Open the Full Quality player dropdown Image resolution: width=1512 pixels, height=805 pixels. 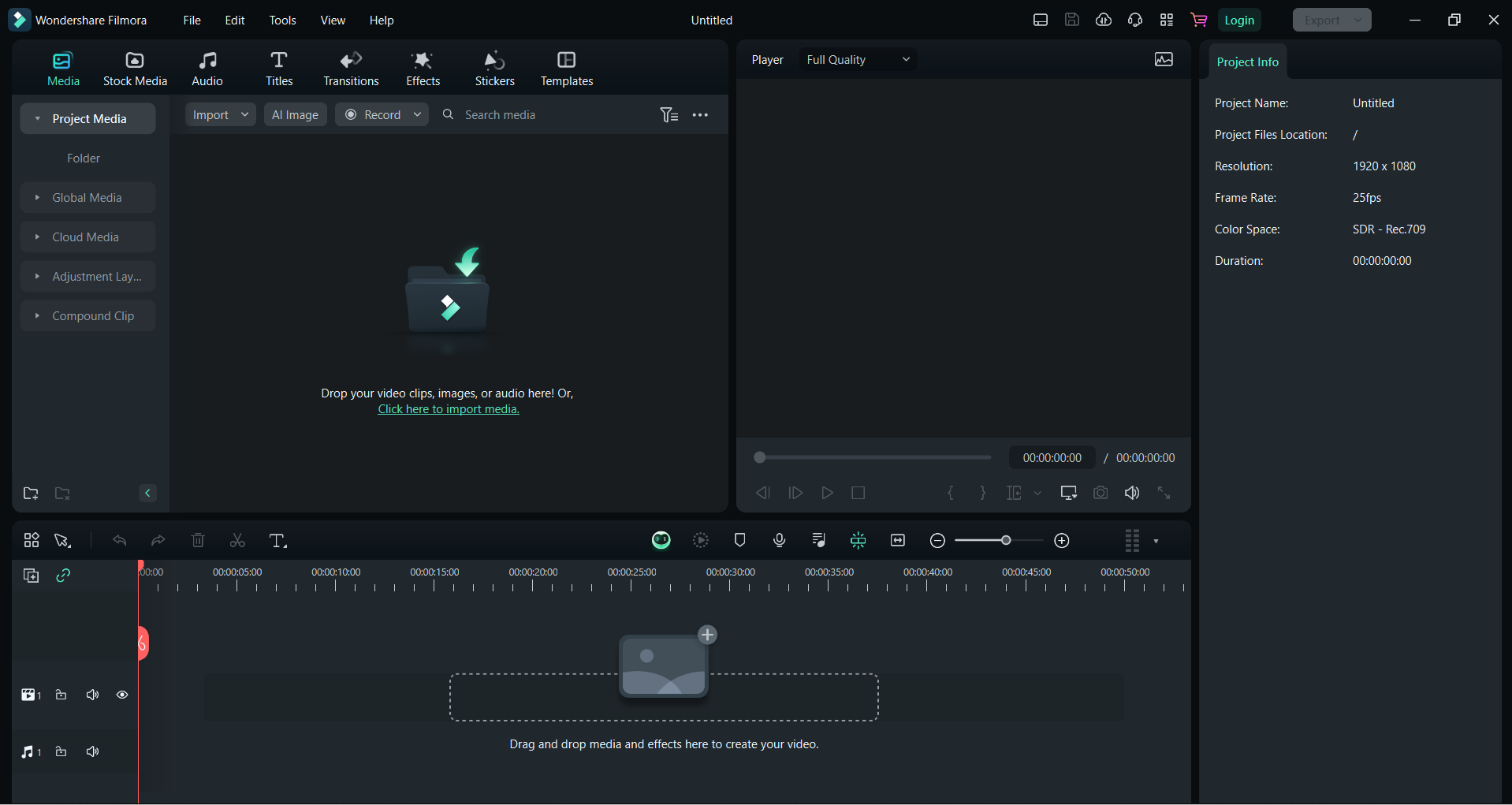857,60
